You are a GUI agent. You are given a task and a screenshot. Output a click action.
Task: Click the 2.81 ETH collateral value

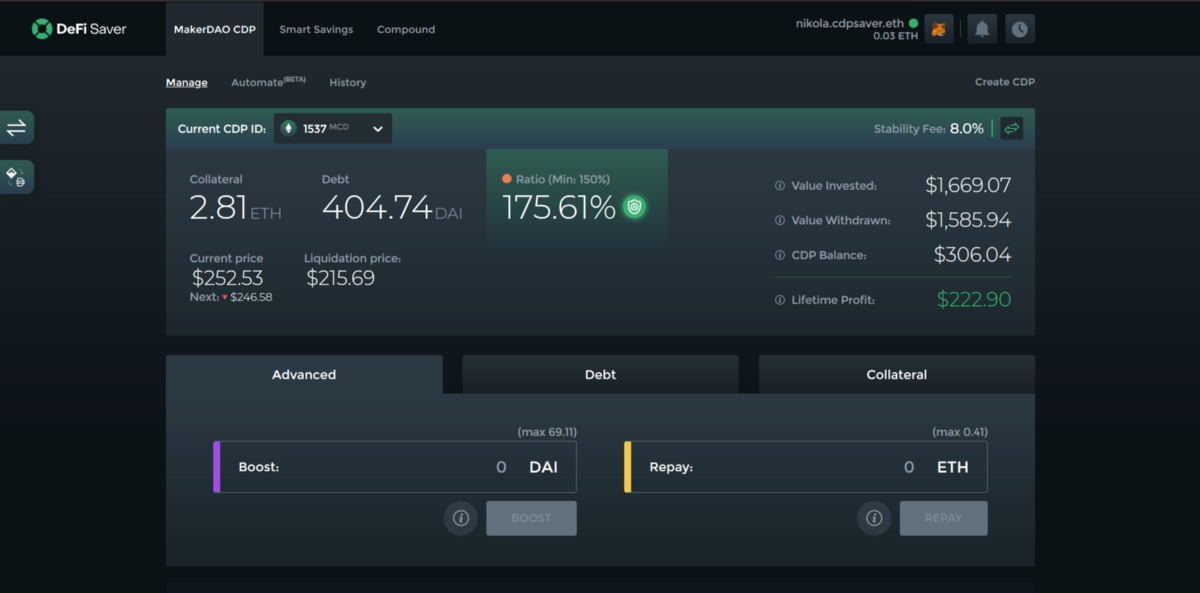[236, 208]
